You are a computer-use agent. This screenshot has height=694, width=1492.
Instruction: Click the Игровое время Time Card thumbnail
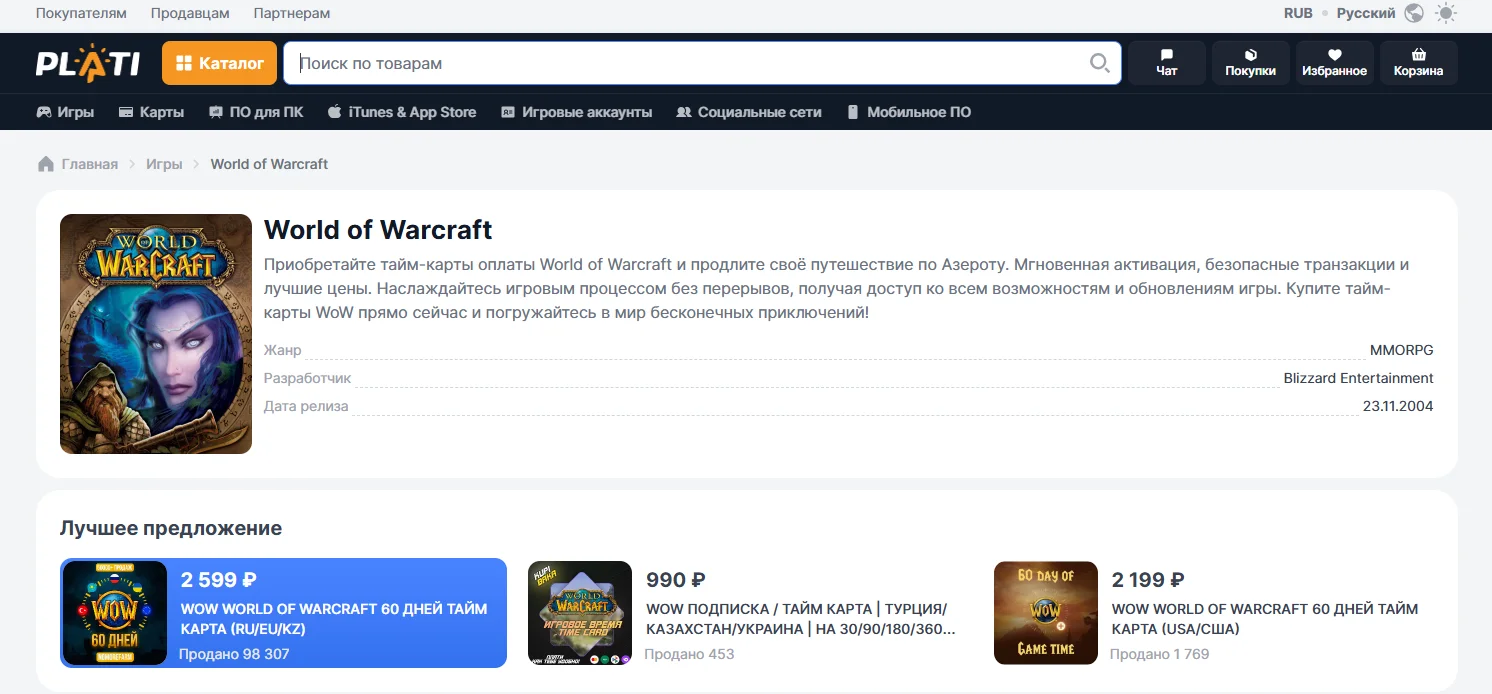580,613
